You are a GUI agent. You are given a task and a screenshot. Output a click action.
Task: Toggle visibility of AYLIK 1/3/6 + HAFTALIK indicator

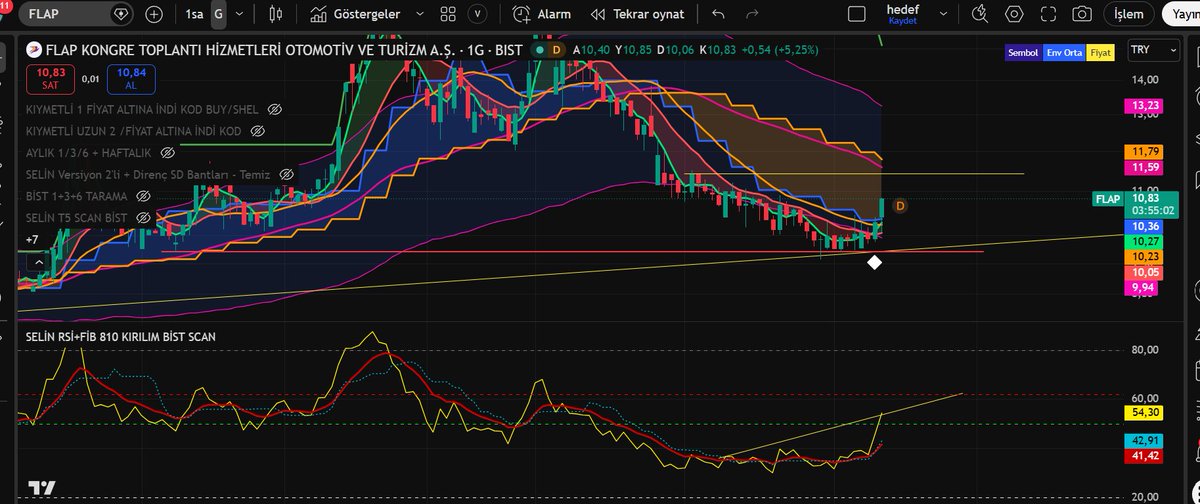(168, 152)
